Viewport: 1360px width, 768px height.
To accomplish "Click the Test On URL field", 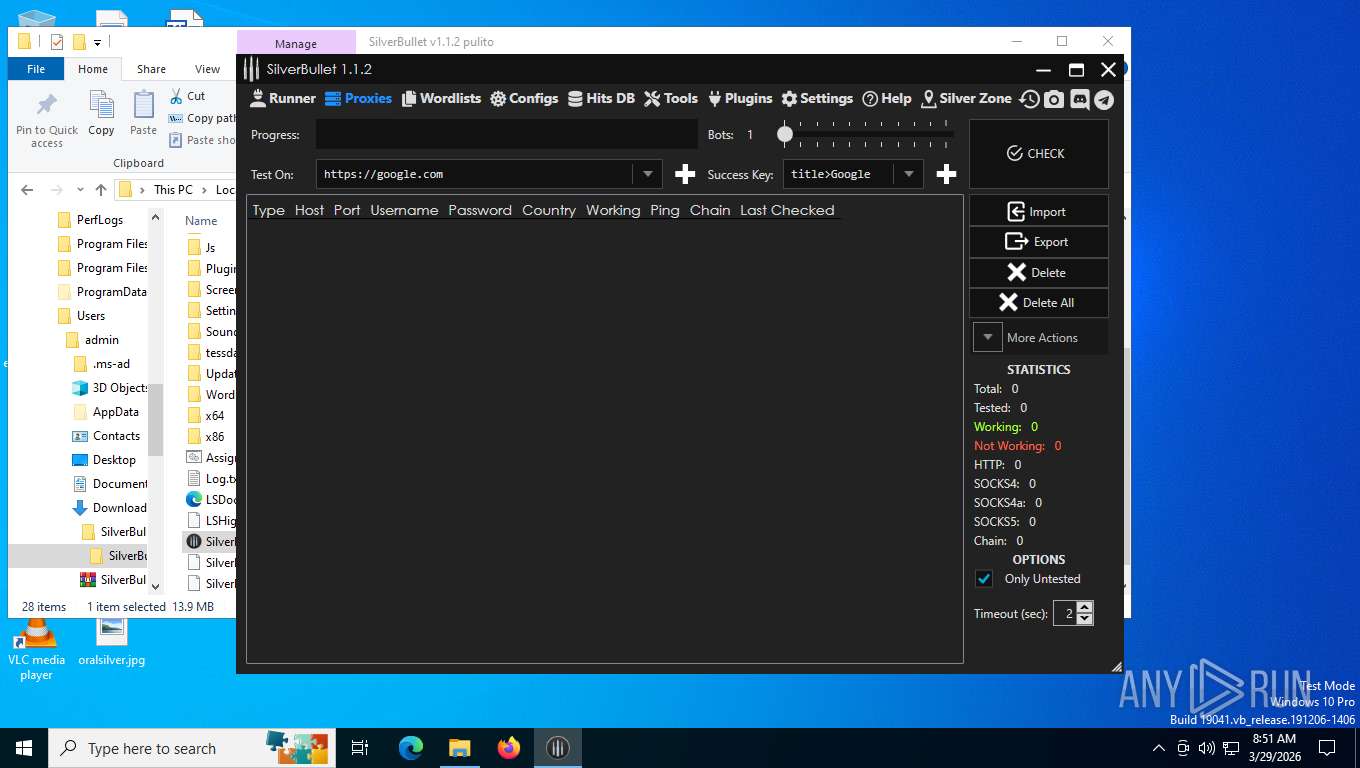I will point(475,174).
